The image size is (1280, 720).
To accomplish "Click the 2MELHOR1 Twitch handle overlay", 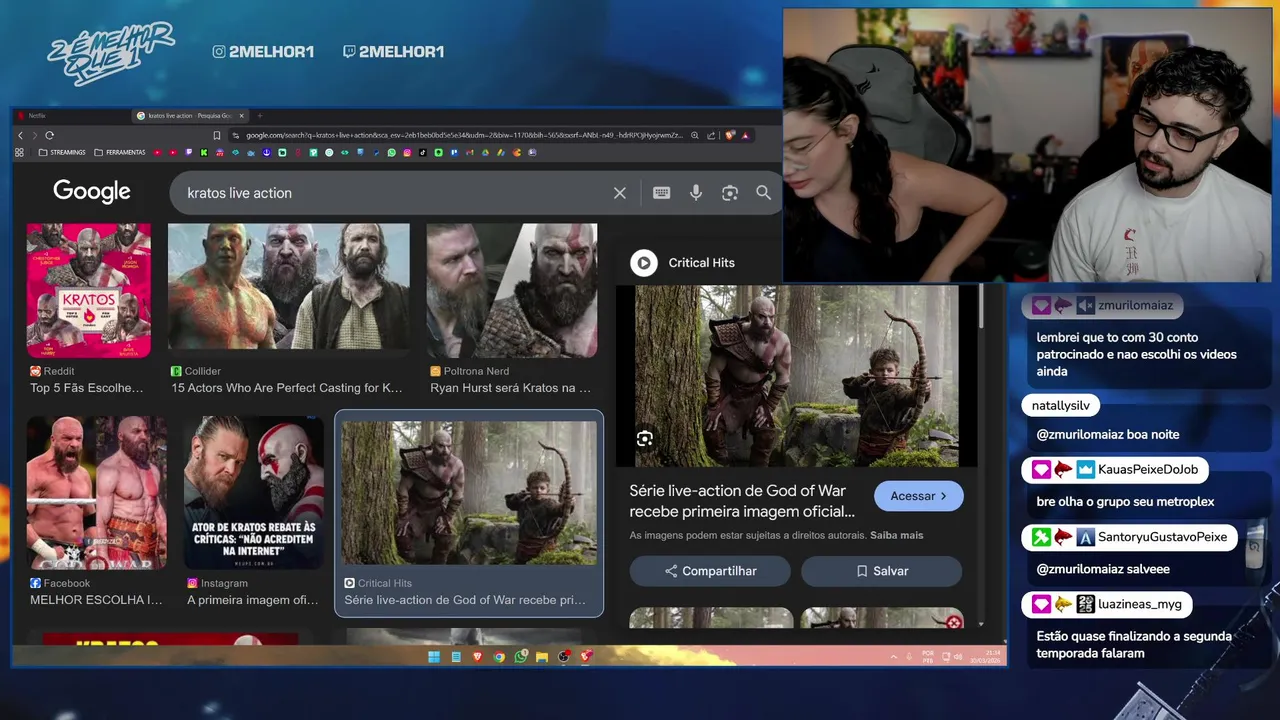I will [393, 52].
